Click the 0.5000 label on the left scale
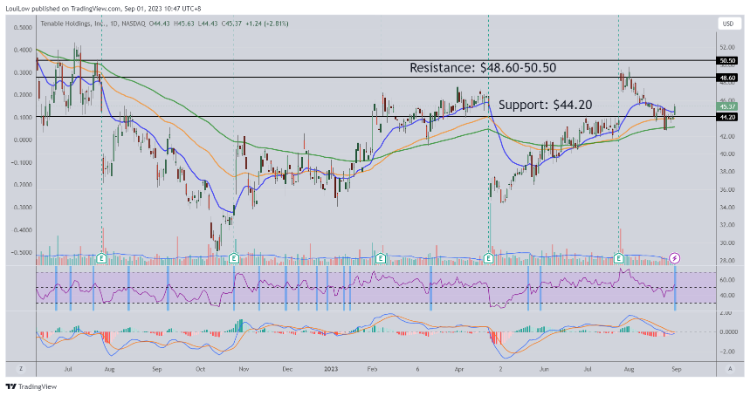Screen dimensions: 750x396 [x=23, y=27]
